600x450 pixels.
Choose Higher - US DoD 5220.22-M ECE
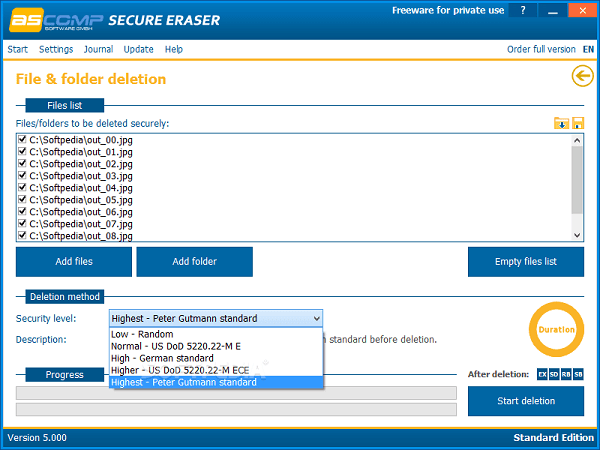click(x=216, y=370)
